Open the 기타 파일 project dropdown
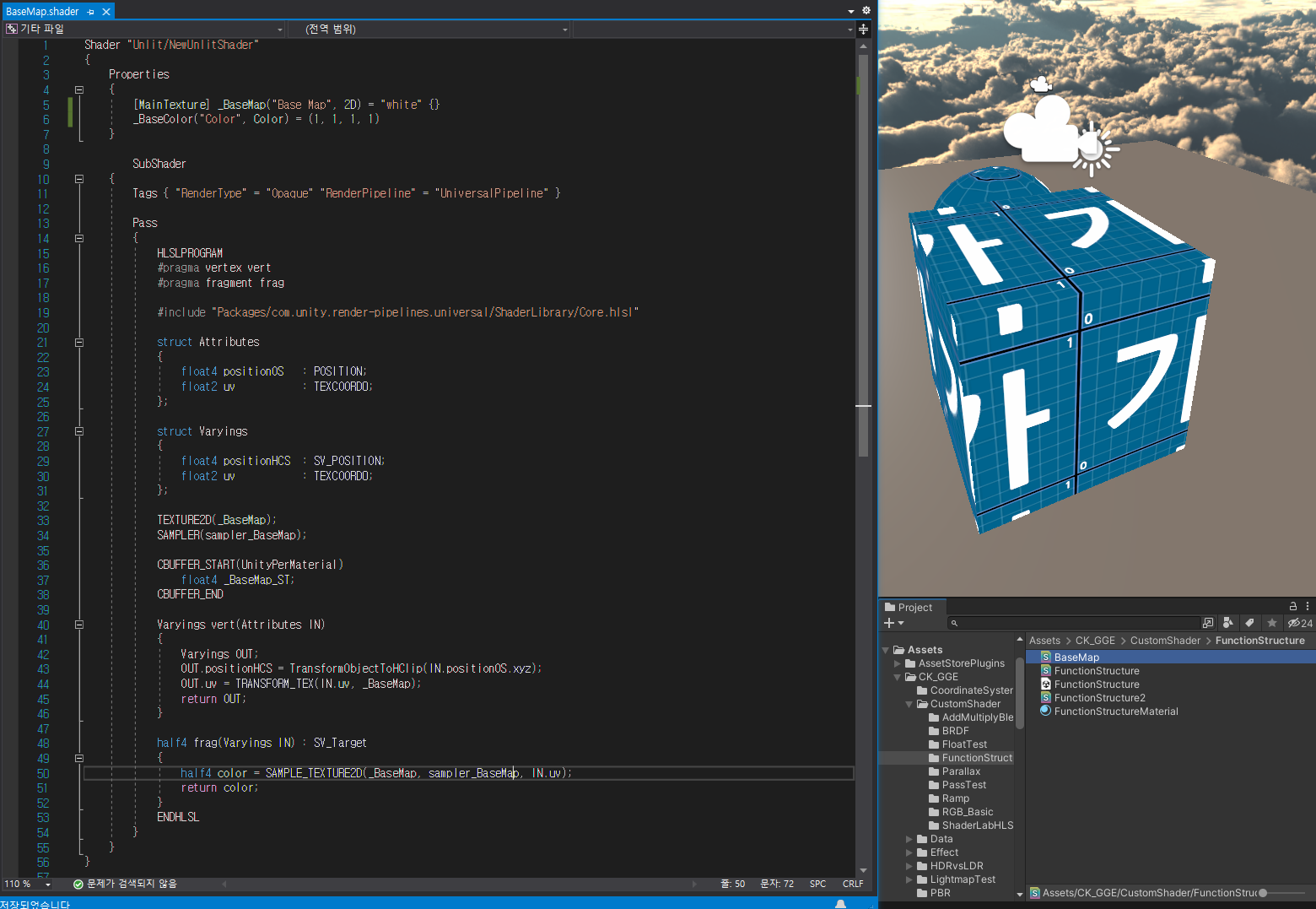Image resolution: width=1316 pixels, height=909 pixels. tap(143, 29)
